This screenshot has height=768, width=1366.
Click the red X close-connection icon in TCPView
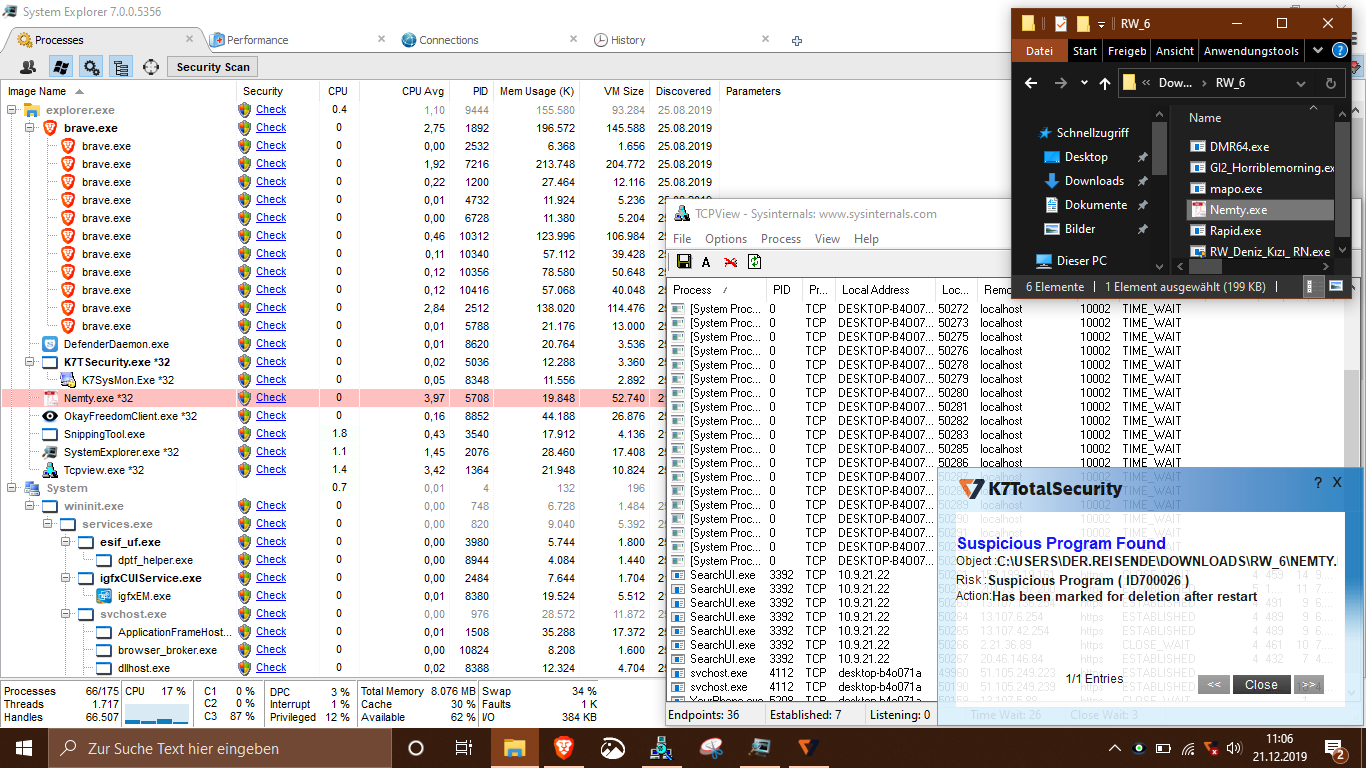(x=731, y=262)
